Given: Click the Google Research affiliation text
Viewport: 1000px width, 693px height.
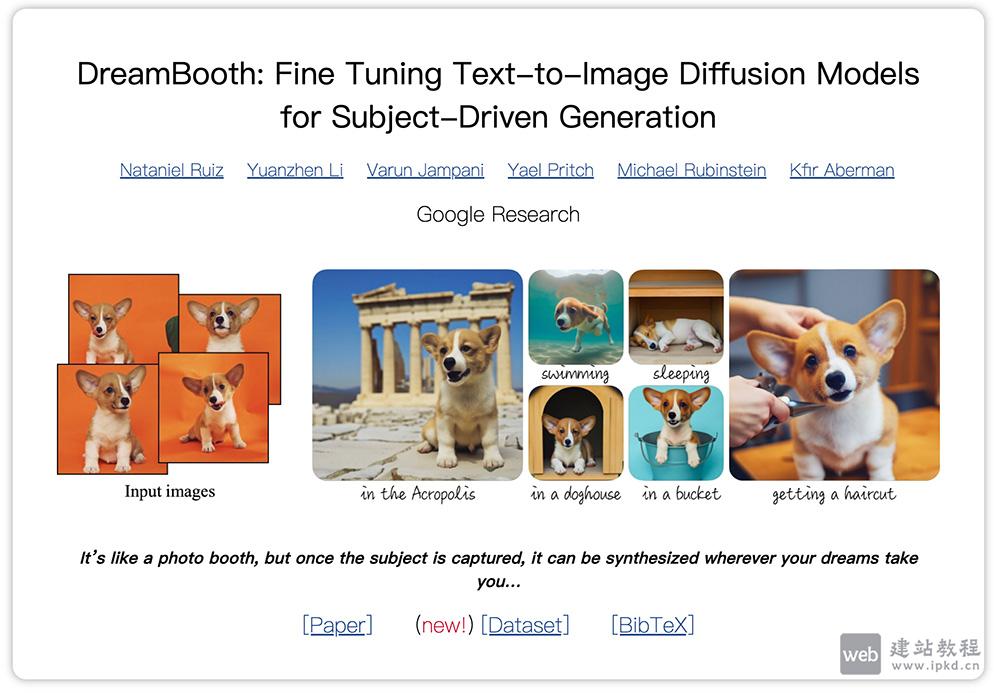Looking at the screenshot, I should [x=498, y=214].
